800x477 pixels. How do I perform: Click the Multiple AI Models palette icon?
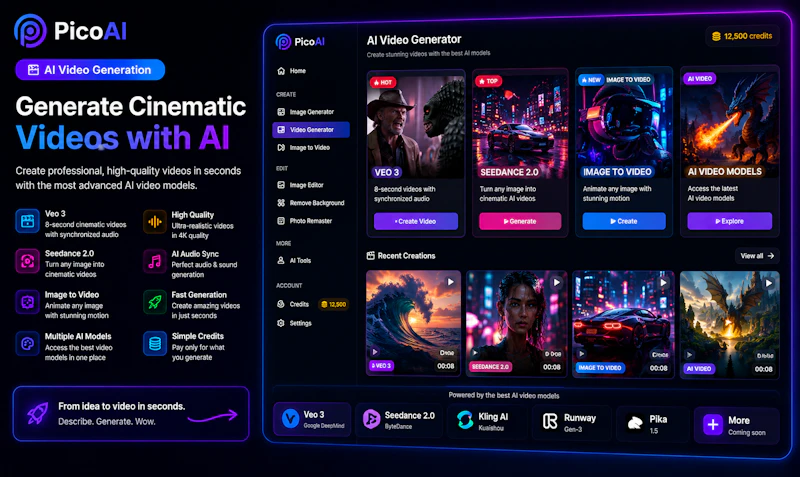click(x=28, y=344)
